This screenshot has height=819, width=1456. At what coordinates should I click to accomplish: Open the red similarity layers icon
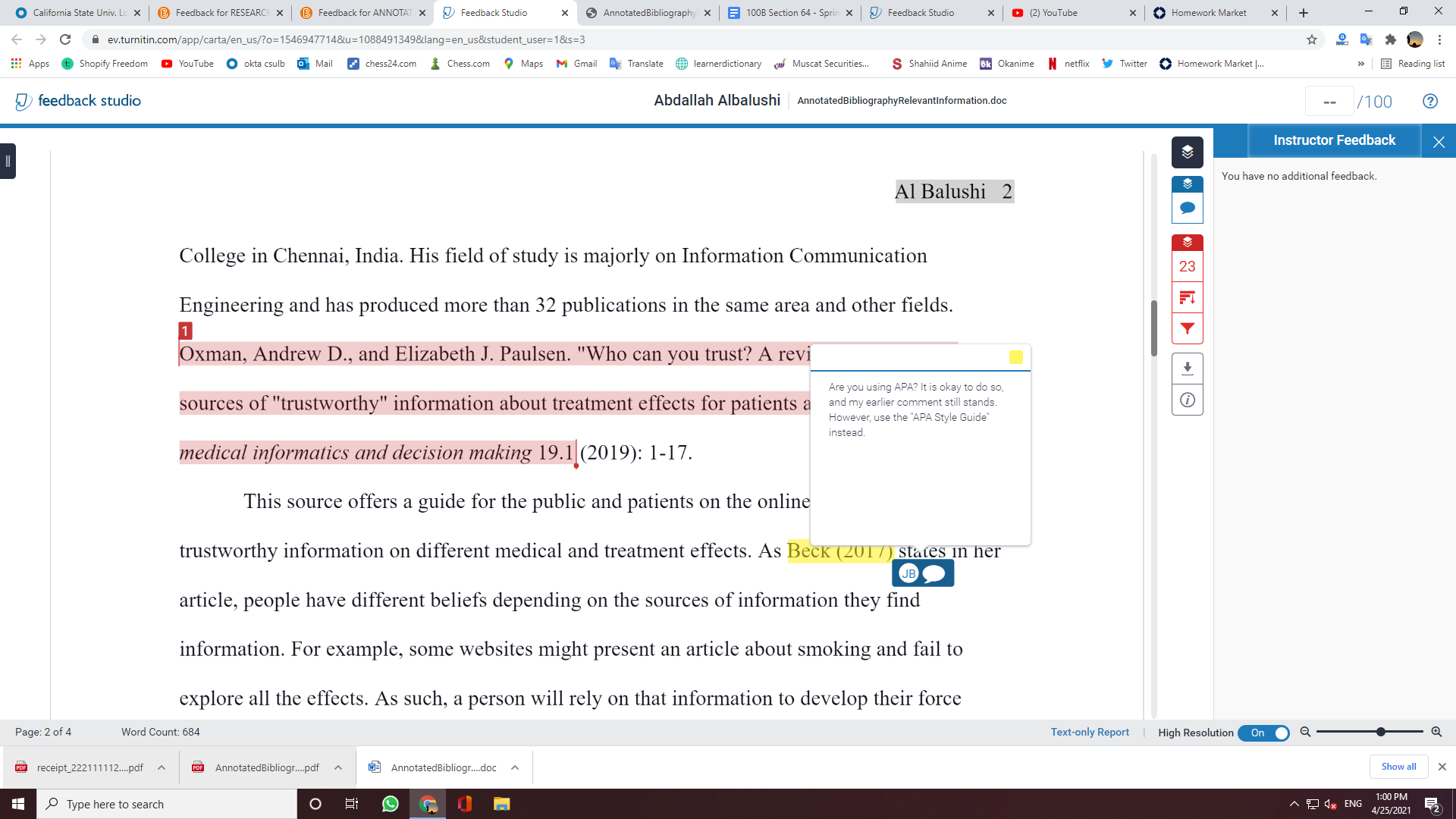point(1187,243)
